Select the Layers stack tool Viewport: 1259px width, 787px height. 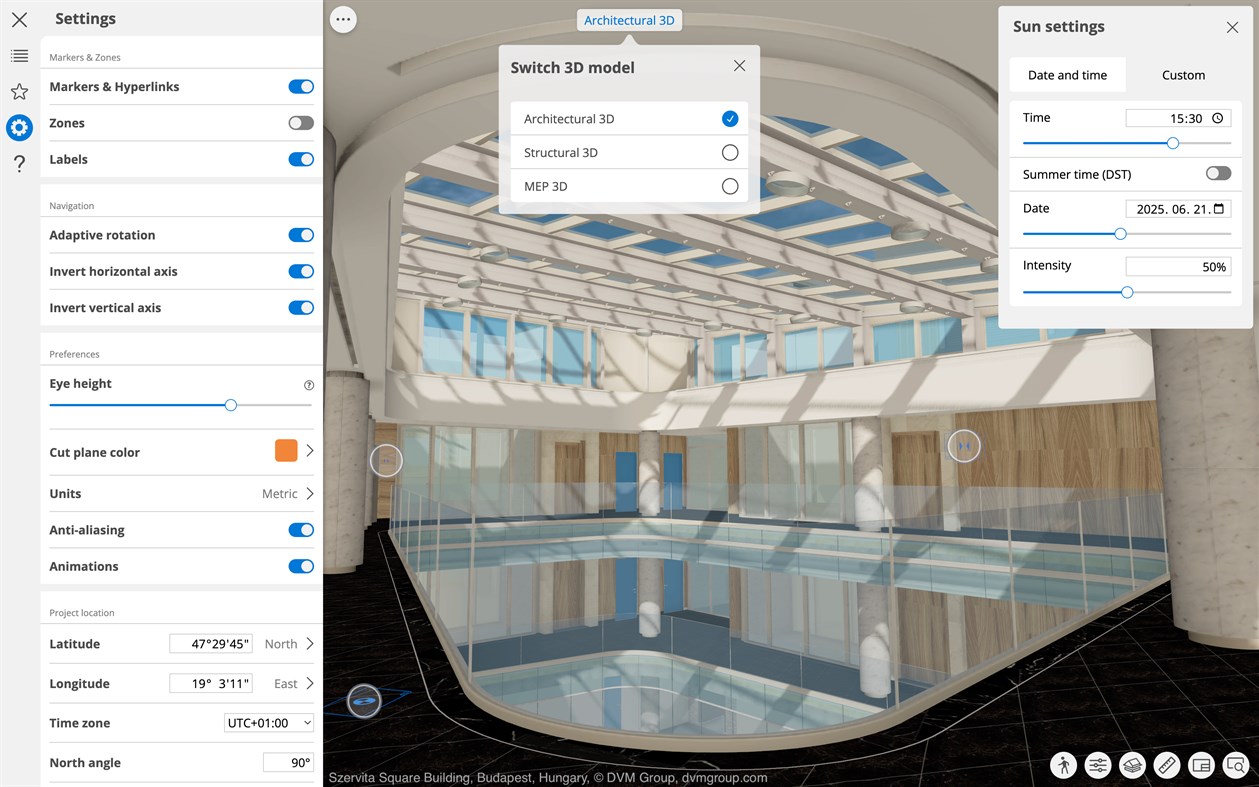(1132, 765)
